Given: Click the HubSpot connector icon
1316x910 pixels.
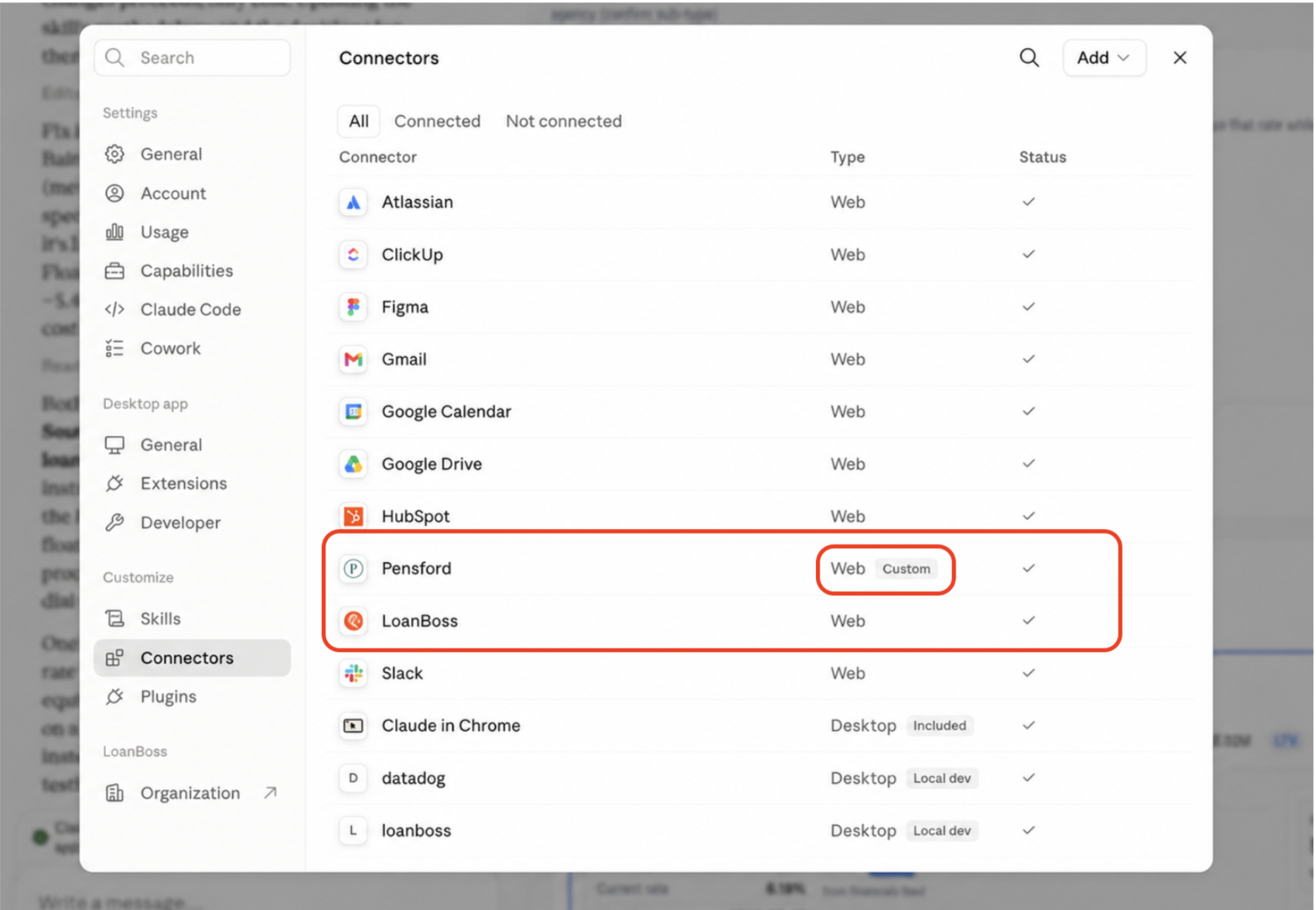Looking at the screenshot, I should click(x=353, y=516).
